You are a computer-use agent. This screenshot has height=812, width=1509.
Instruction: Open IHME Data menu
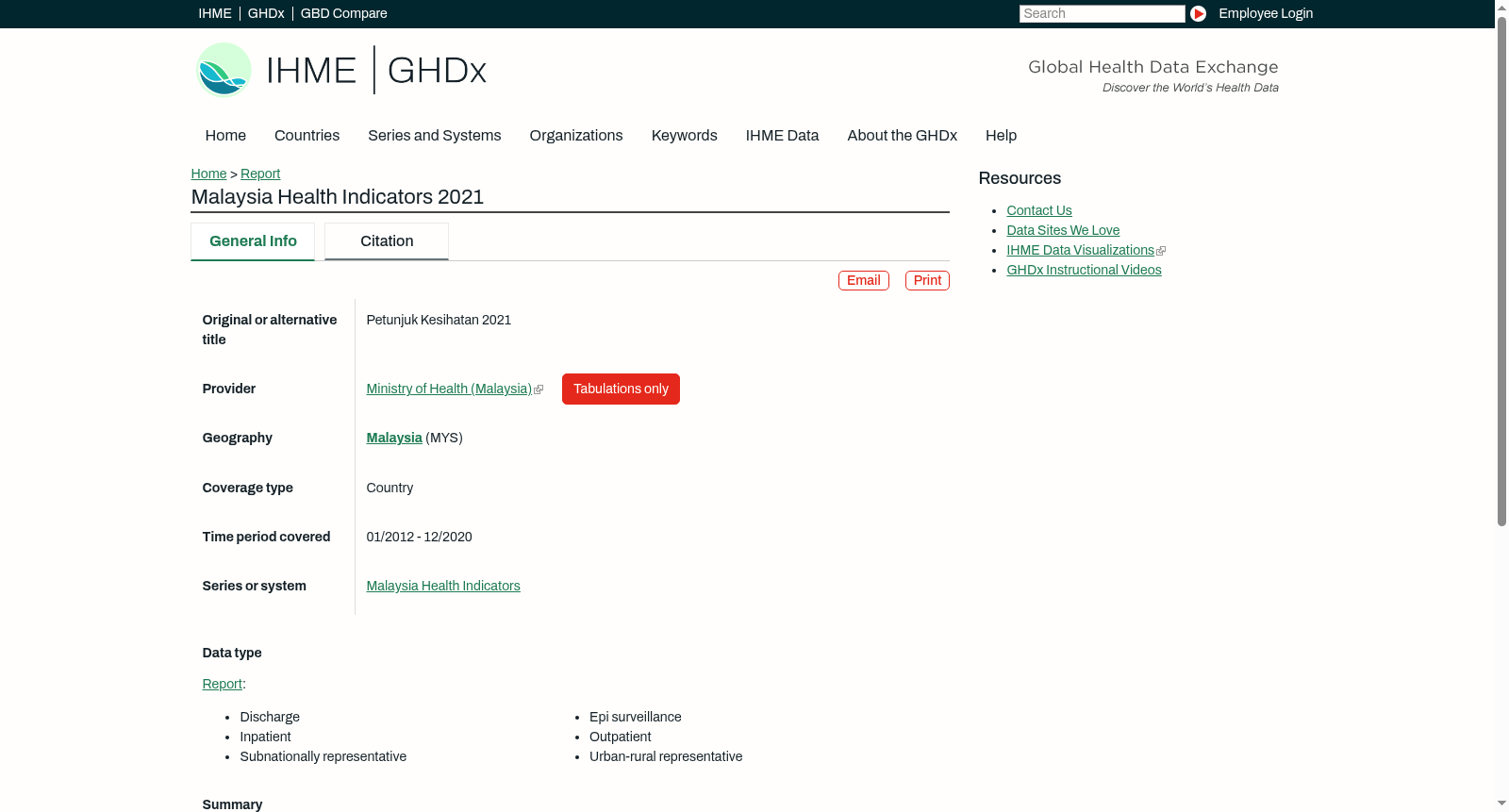pos(782,135)
